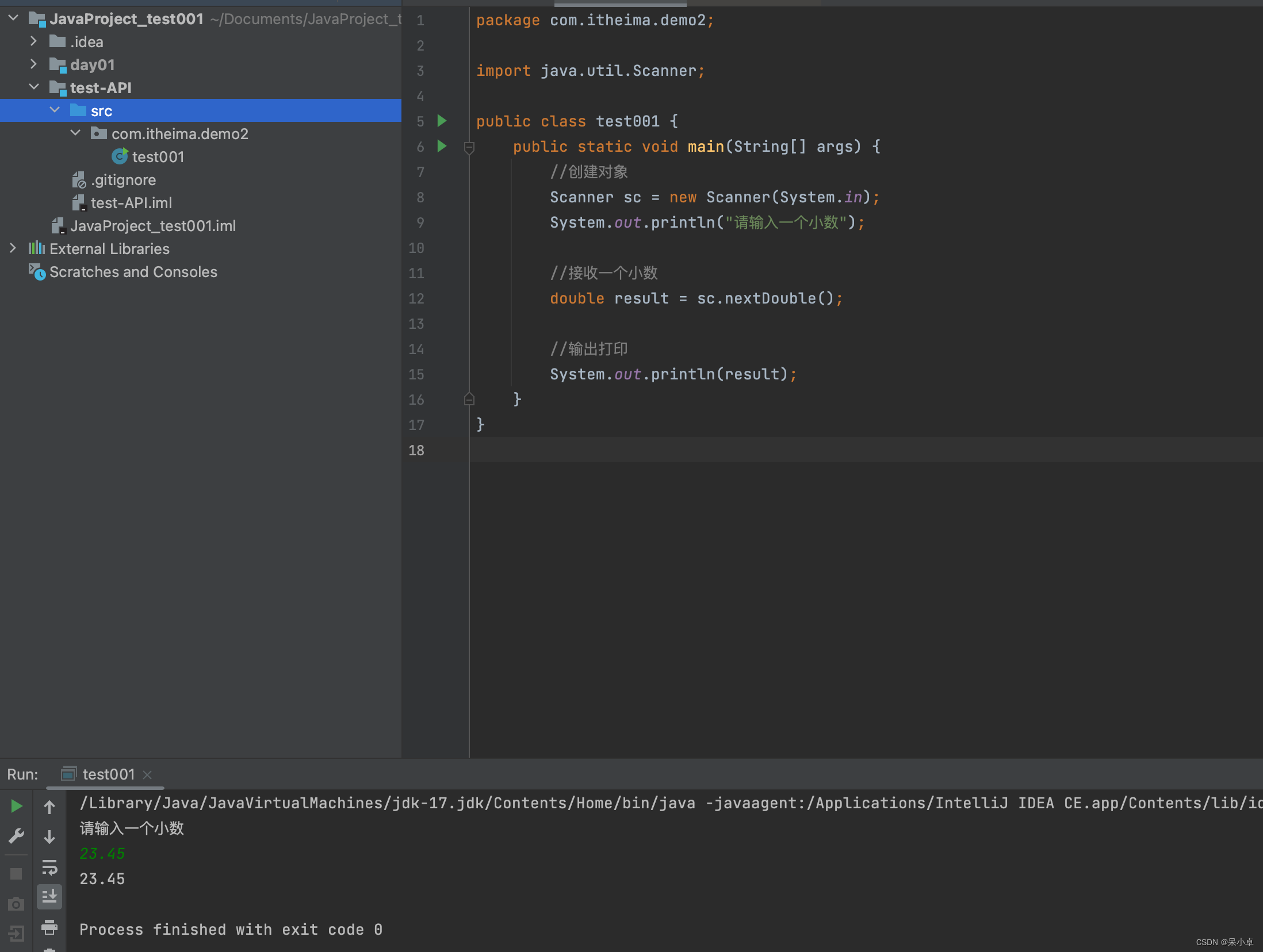Screen dimensions: 1263x952
Task: Expand the day01 module folder
Action: pos(33,64)
